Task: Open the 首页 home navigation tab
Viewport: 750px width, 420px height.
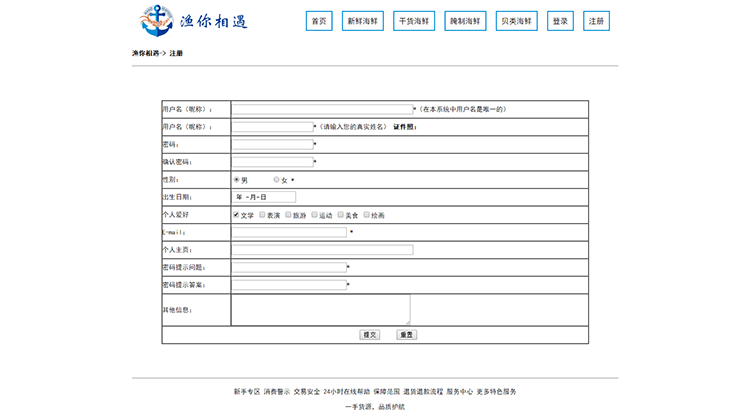Action: [x=319, y=21]
